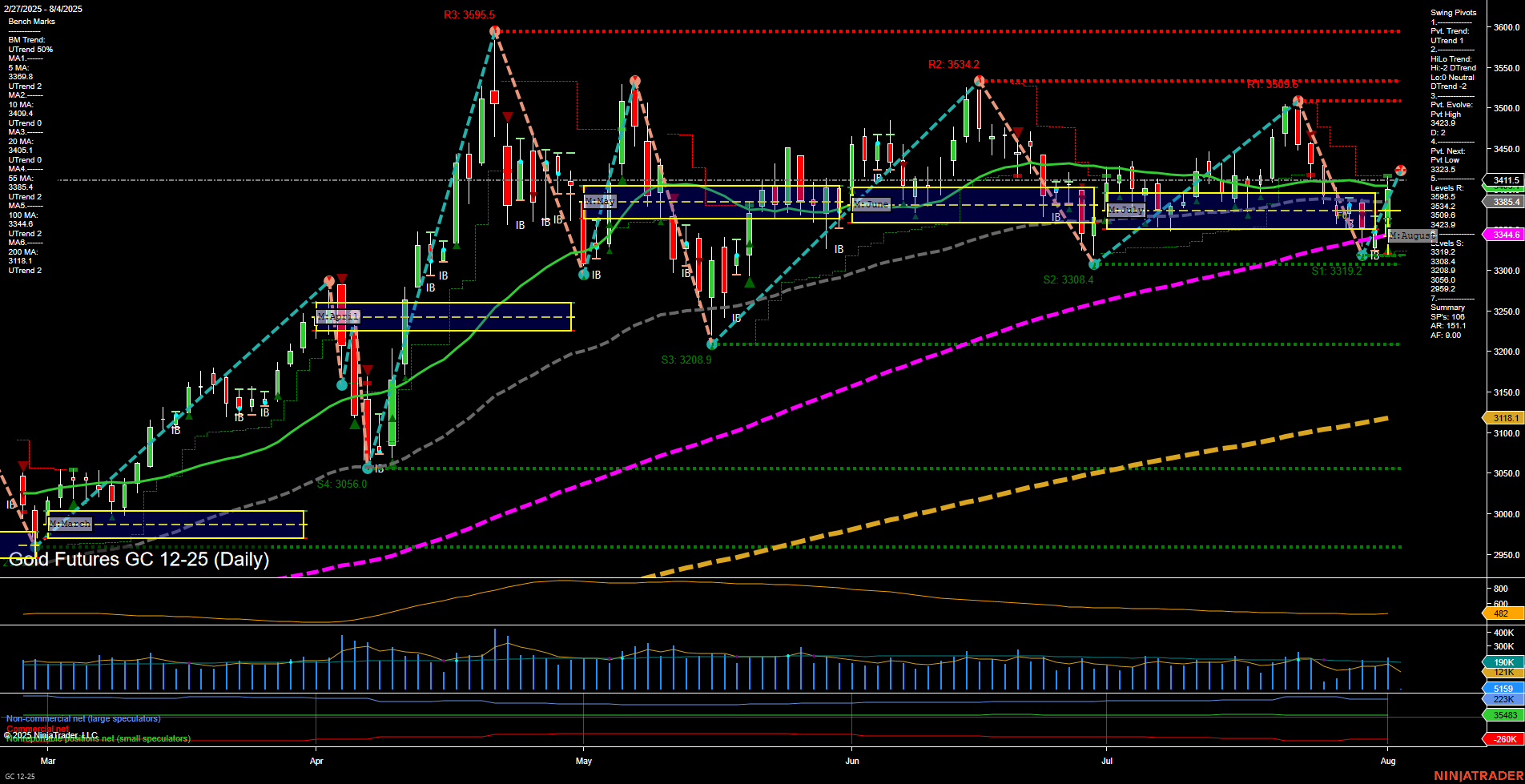1525x784 pixels.
Task: Click the 5 MA: label
Action: click(x=19, y=68)
